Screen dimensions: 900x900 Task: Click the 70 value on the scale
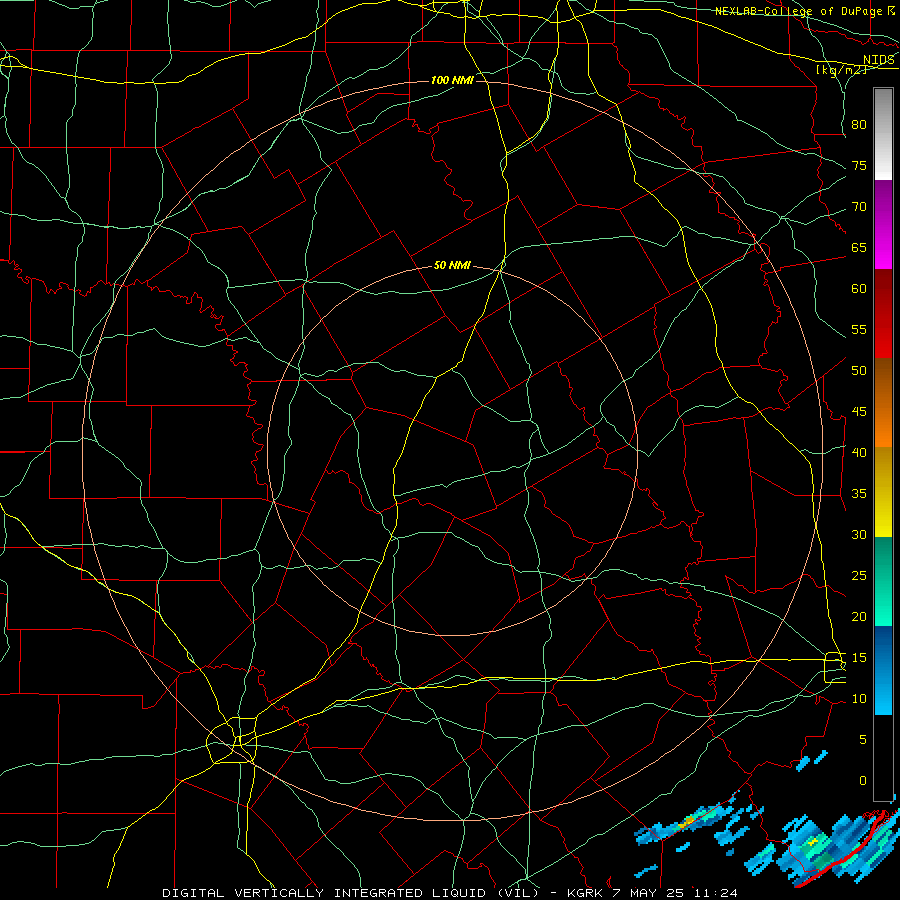(859, 207)
